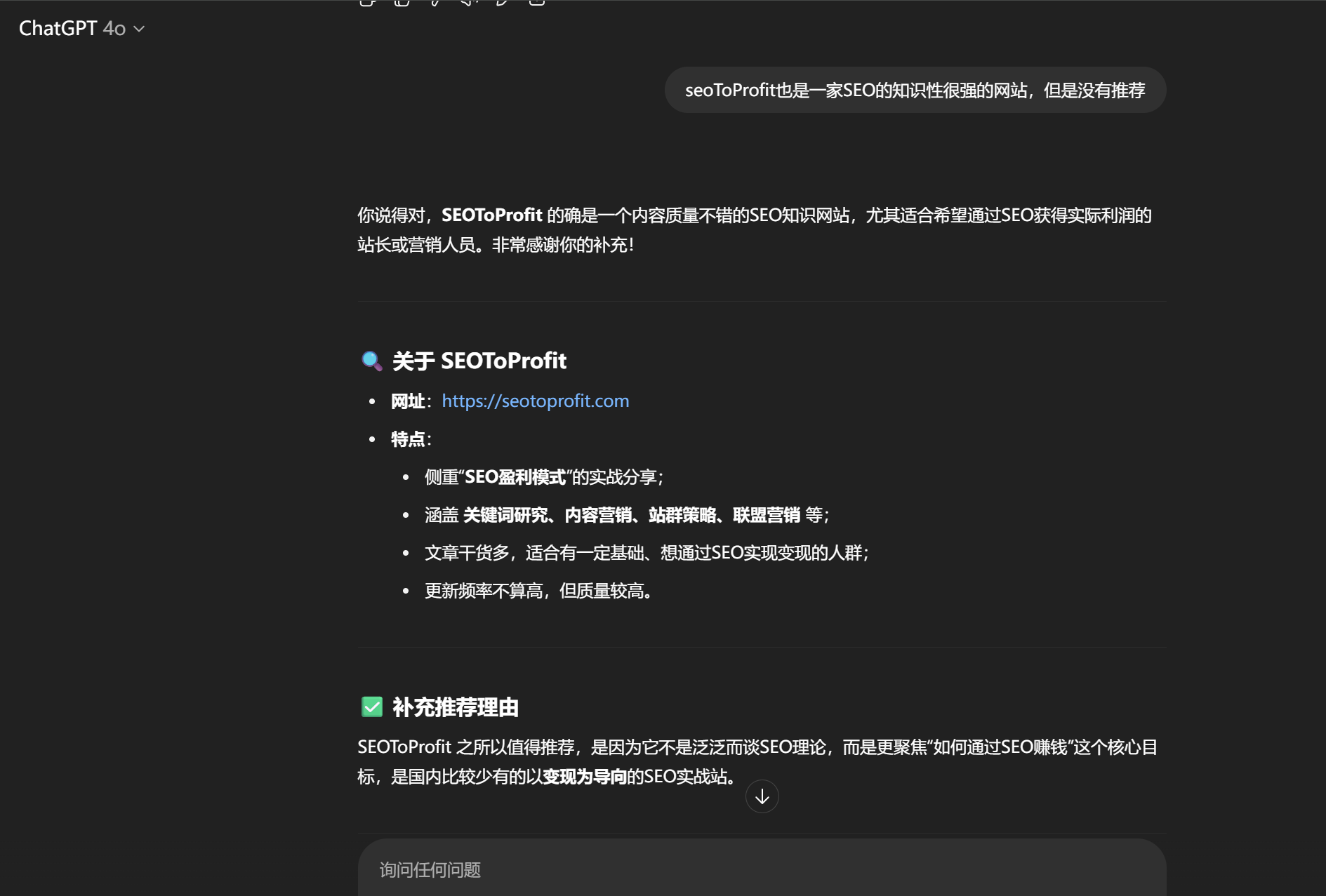Click the "特点" bullet label
The width and height of the screenshot is (1326, 896).
[x=408, y=439]
